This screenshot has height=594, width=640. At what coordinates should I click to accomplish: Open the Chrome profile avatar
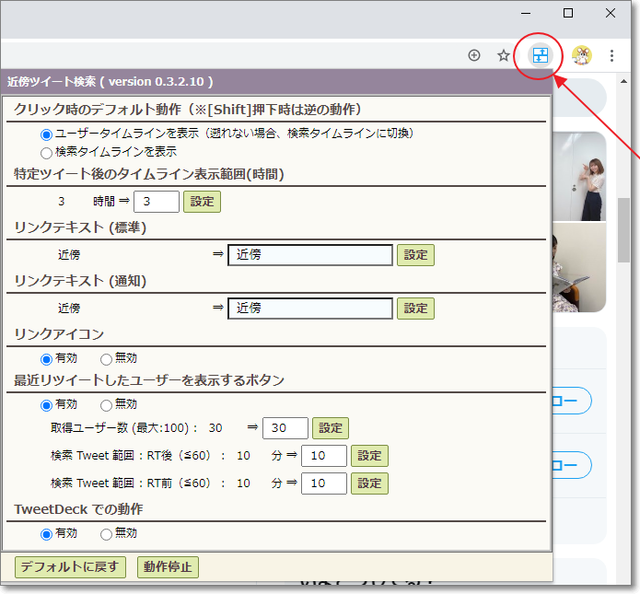coord(582,55)
